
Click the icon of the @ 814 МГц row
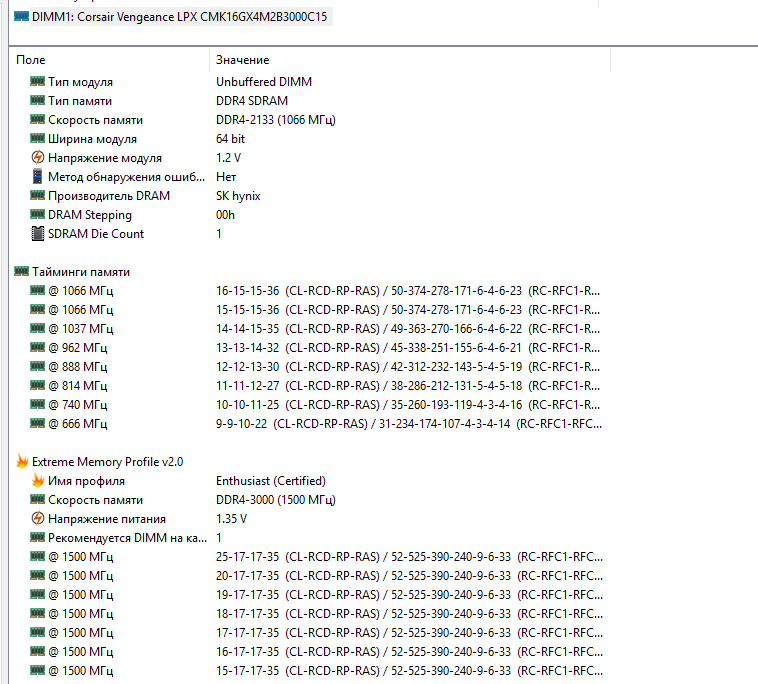37,385
